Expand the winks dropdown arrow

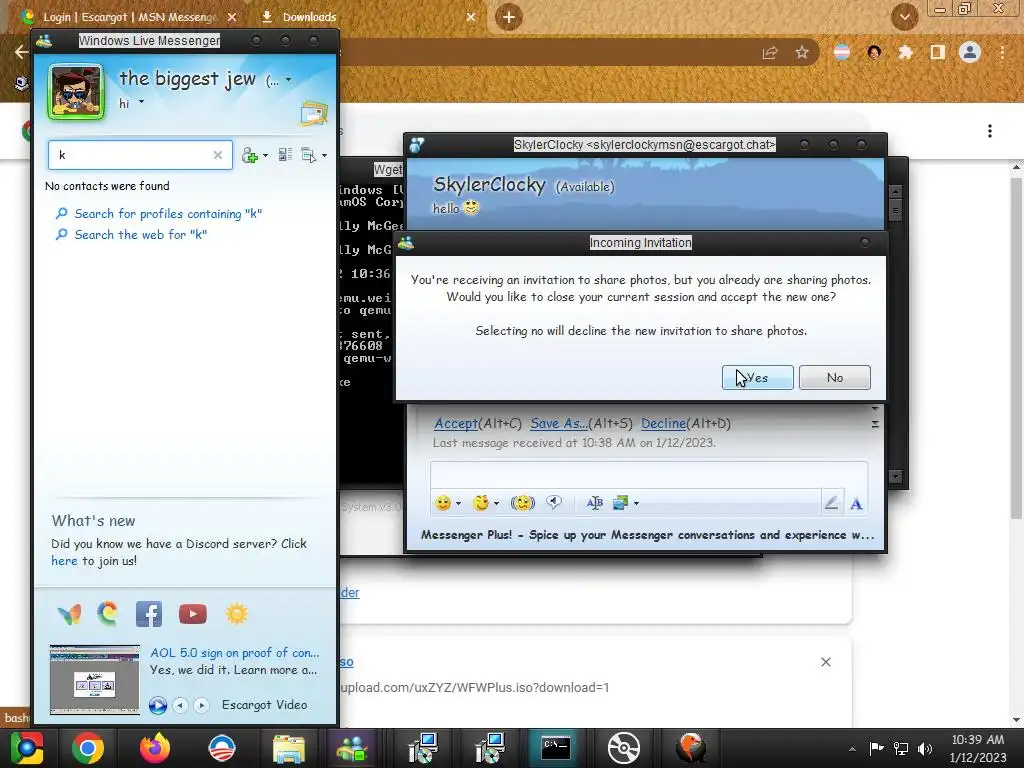(x=496, y=504)
